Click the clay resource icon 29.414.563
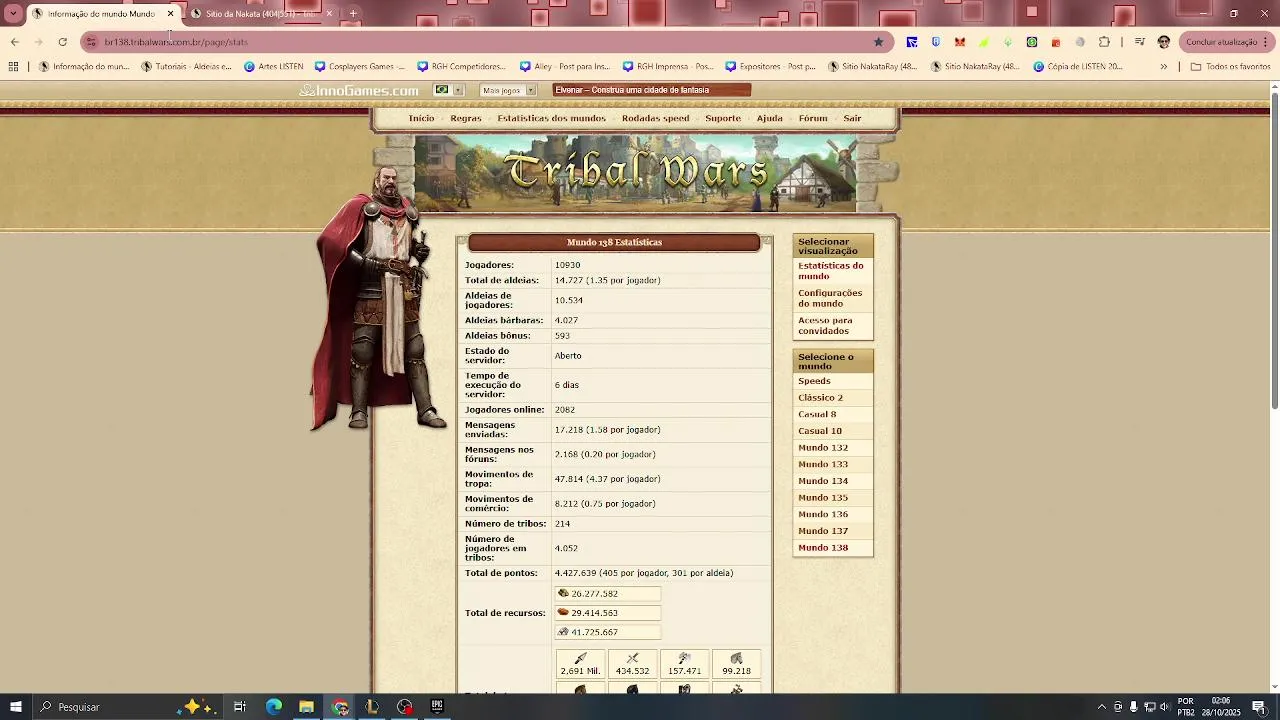1280x720 pixels. pyautogui.click(x=563, y=612)
